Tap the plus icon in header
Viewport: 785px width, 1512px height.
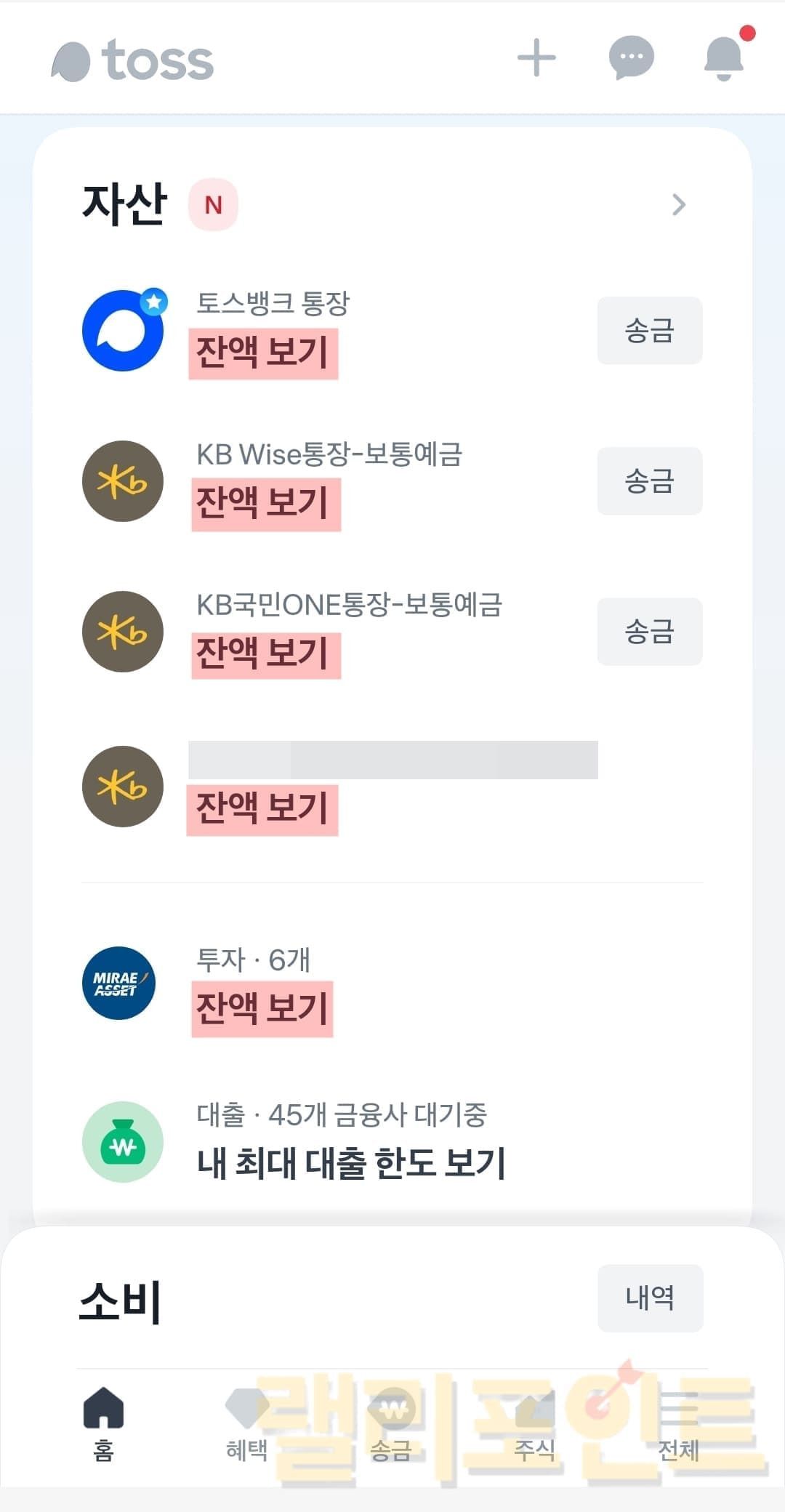click(536, 58)
